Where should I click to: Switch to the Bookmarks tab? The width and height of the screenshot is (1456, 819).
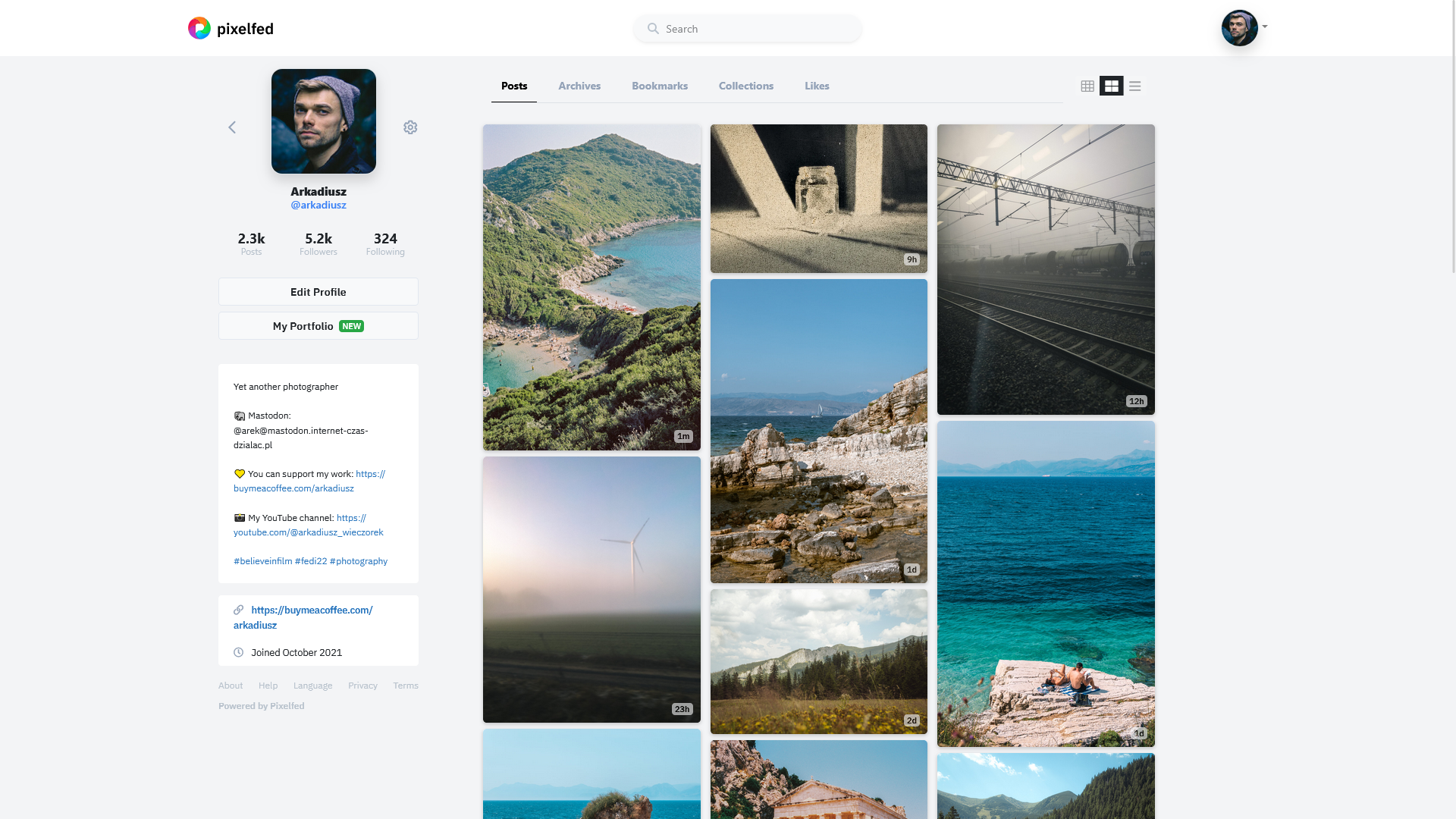click(660, 86)
